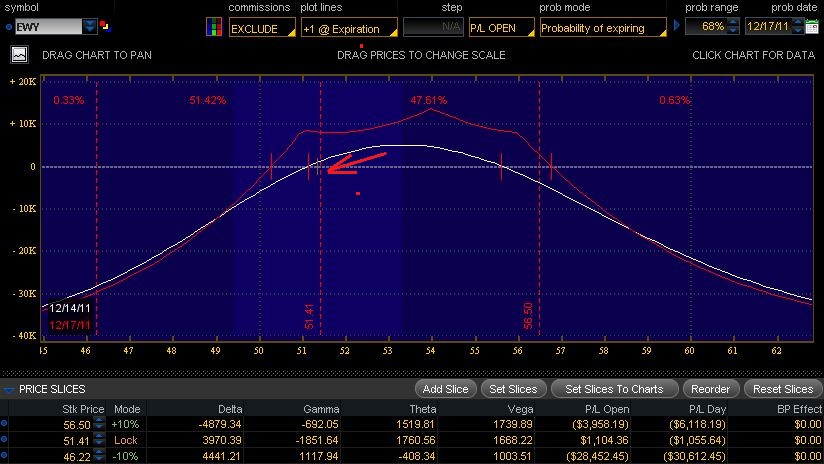This screenshot has height=464, width=824.
Task: Click the Reorder button
Action: pos(710,389)
